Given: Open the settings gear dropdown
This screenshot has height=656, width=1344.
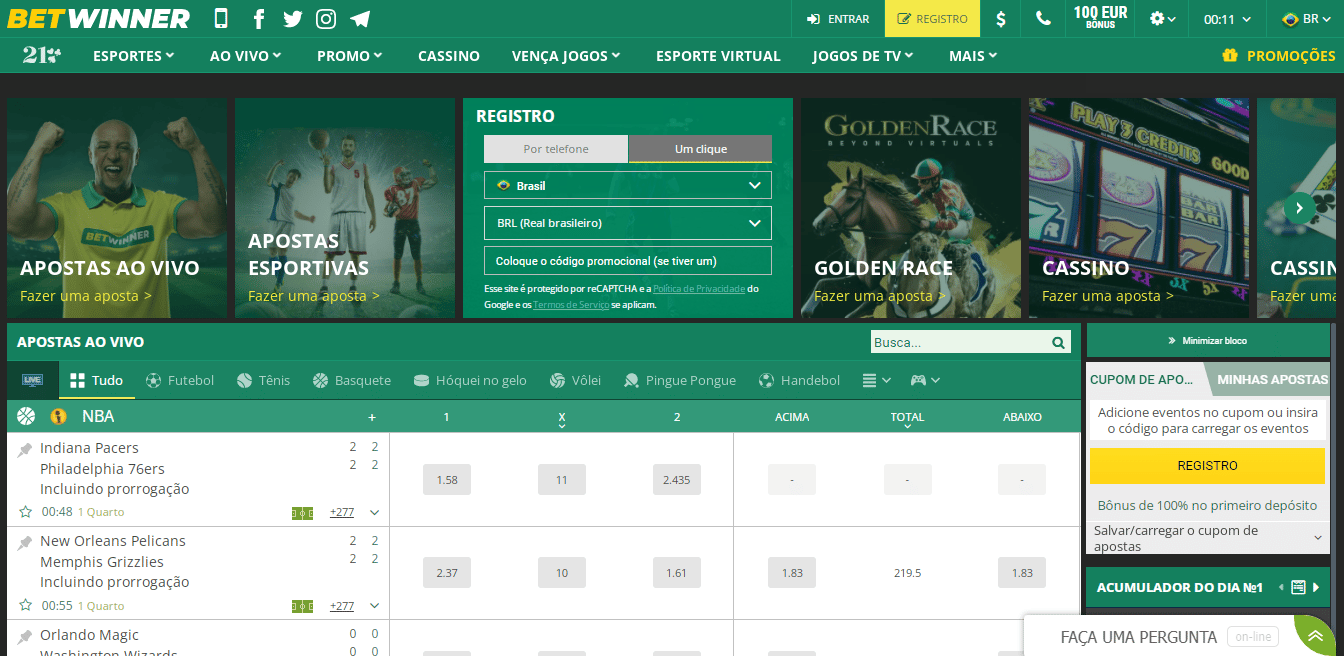Looking at the screenshot, I should (x=1163, y=18).
